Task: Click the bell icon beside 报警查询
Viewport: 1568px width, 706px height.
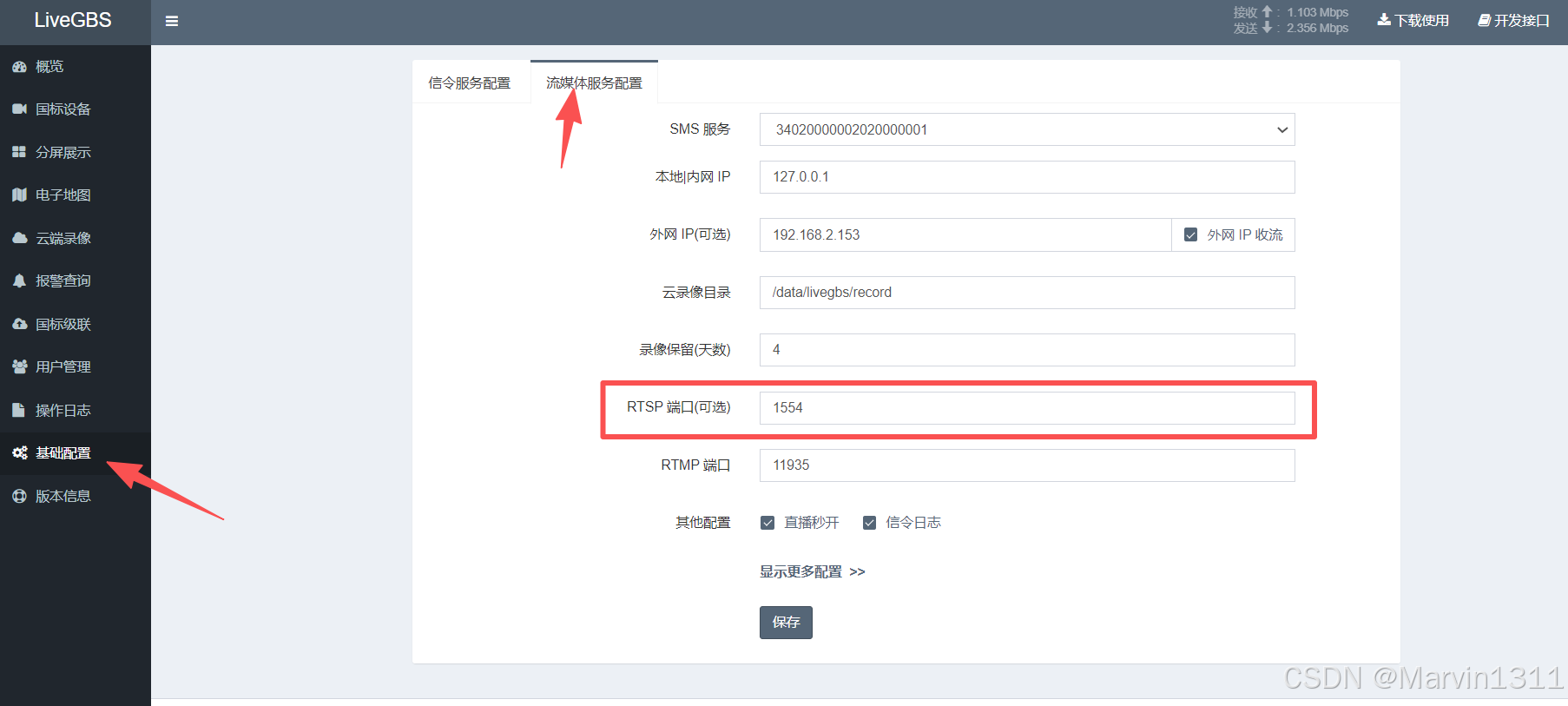Action: [19, 281]
